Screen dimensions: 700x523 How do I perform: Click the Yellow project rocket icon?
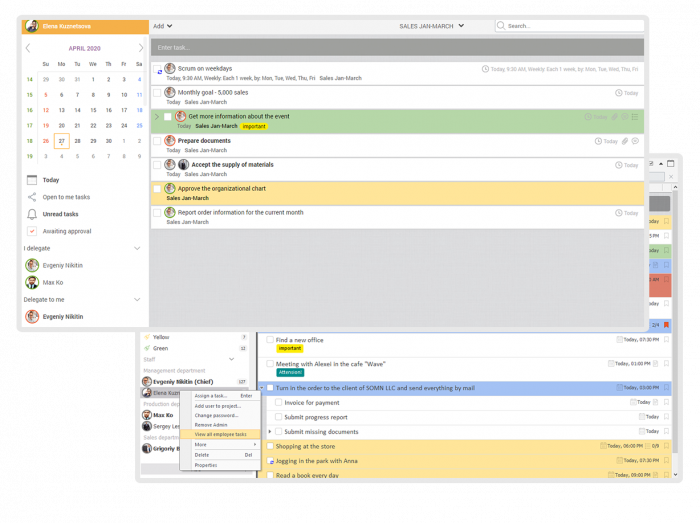[147, 337]
